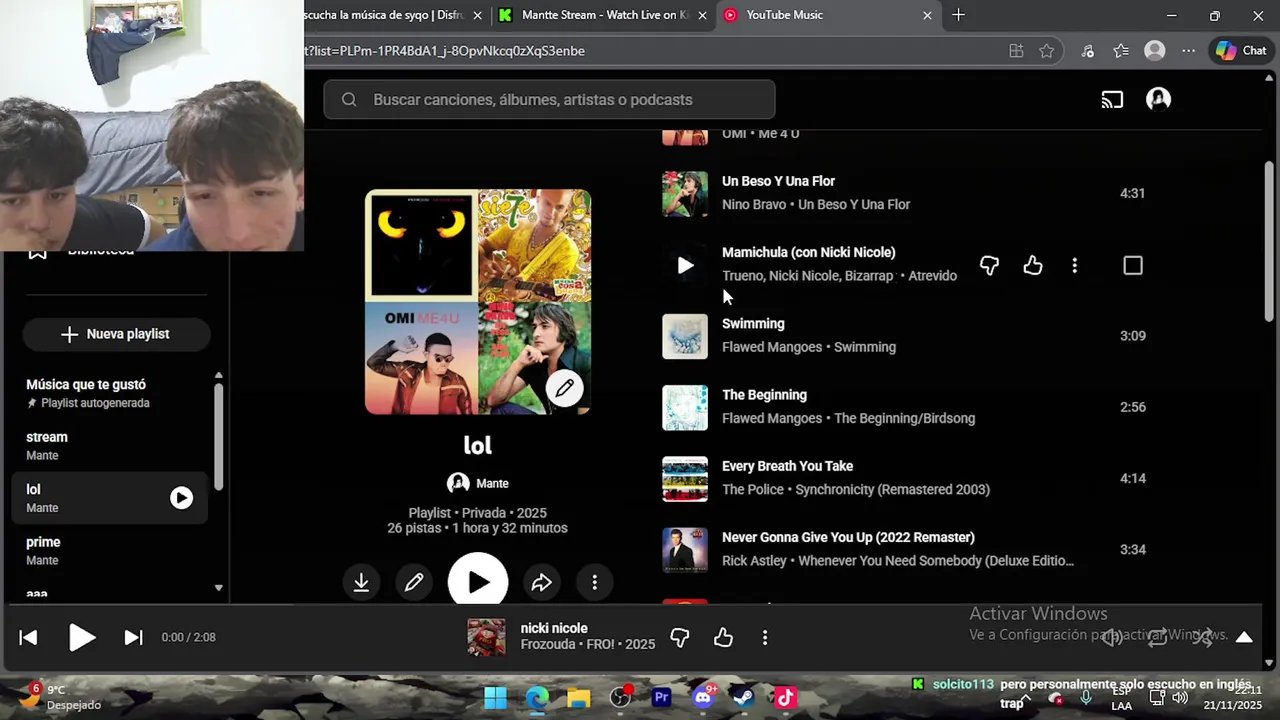Click the search bar magnifier icon
1280x720 pixels.
tap(349, 99)
